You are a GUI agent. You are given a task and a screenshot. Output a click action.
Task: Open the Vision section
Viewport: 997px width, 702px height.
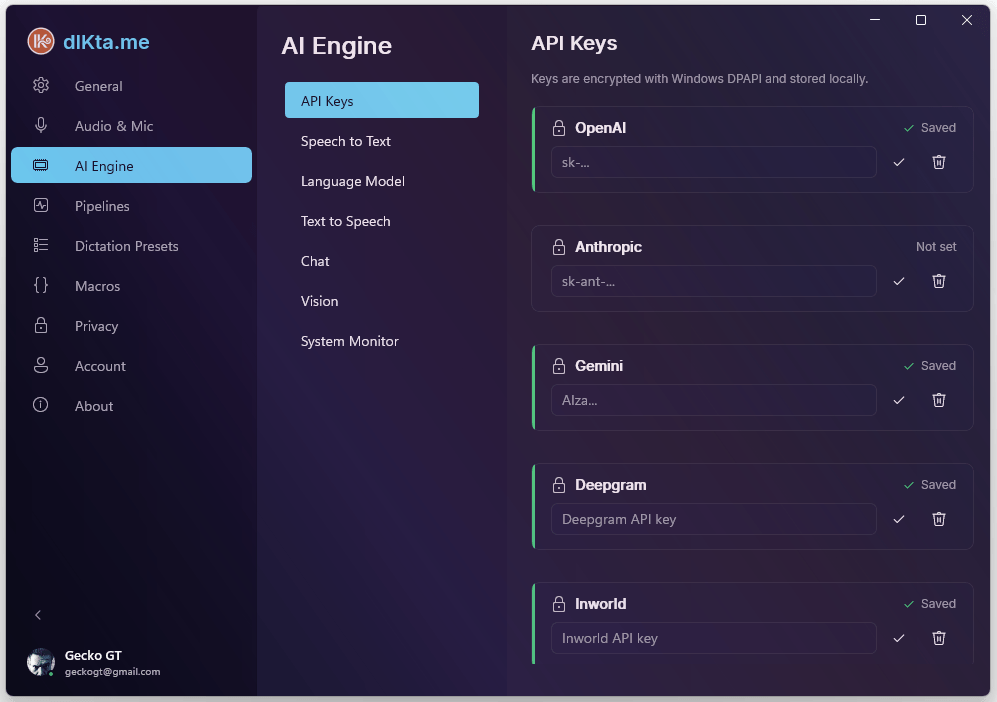382,301
